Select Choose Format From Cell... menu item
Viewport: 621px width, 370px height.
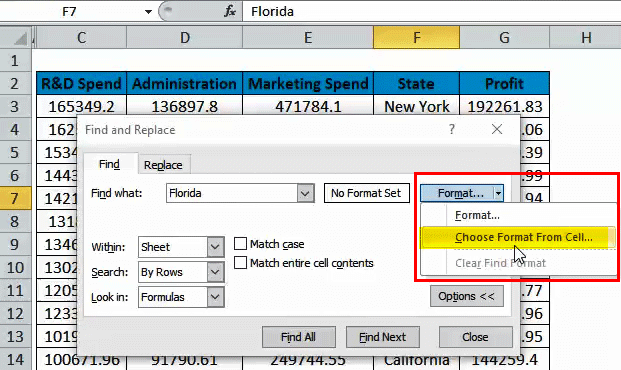519,237
